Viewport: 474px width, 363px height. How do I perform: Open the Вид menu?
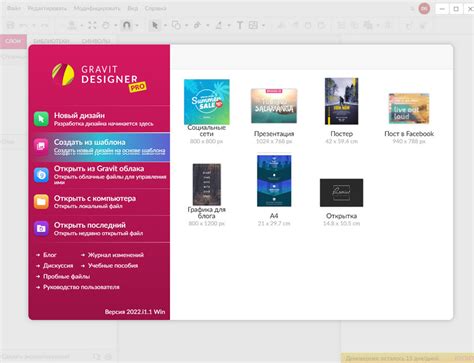(133, 8)
